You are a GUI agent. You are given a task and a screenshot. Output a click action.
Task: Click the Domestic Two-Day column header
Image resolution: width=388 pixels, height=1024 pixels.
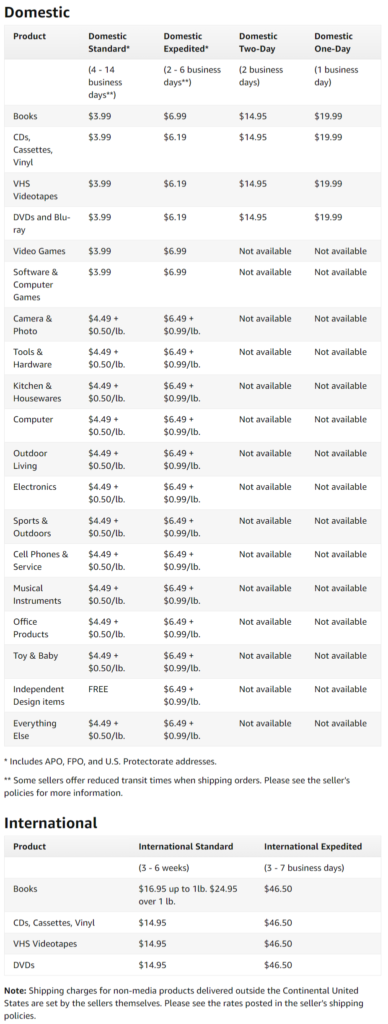258,42
